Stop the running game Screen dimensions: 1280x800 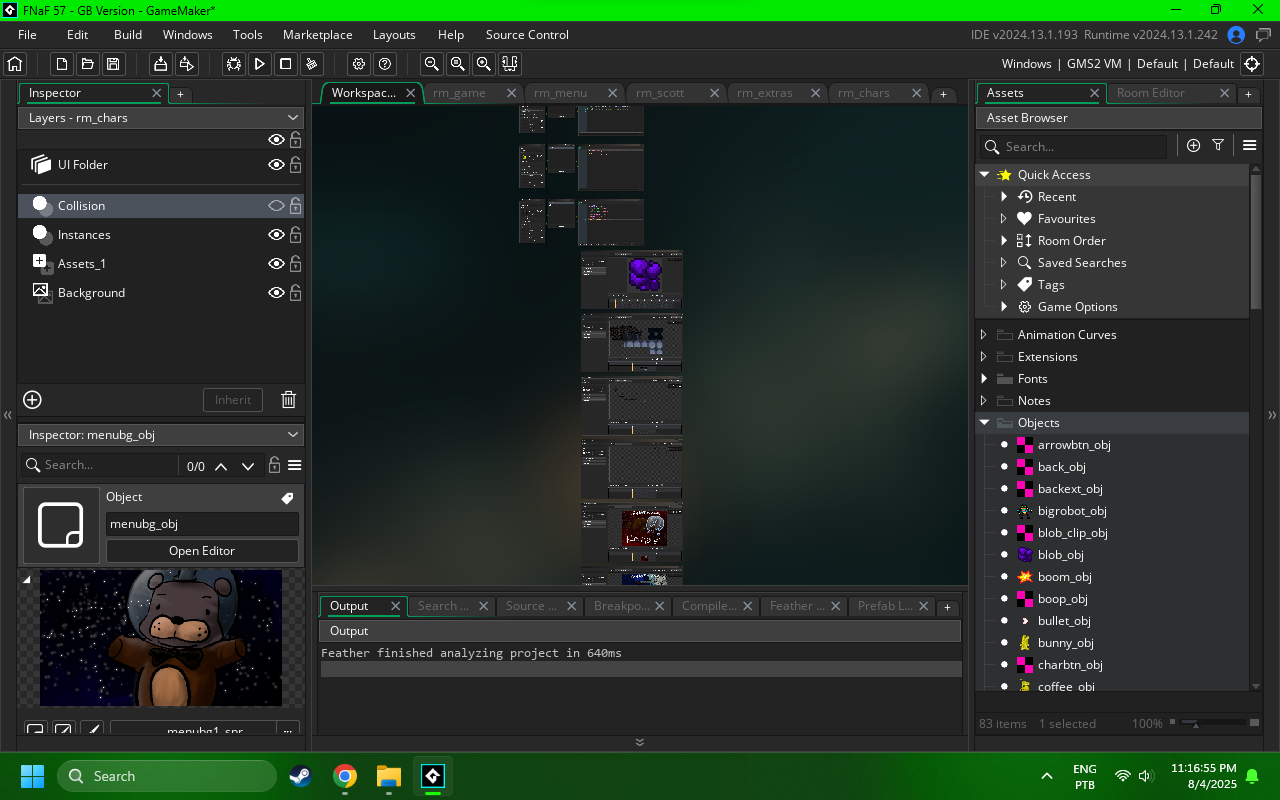(285, 63)
